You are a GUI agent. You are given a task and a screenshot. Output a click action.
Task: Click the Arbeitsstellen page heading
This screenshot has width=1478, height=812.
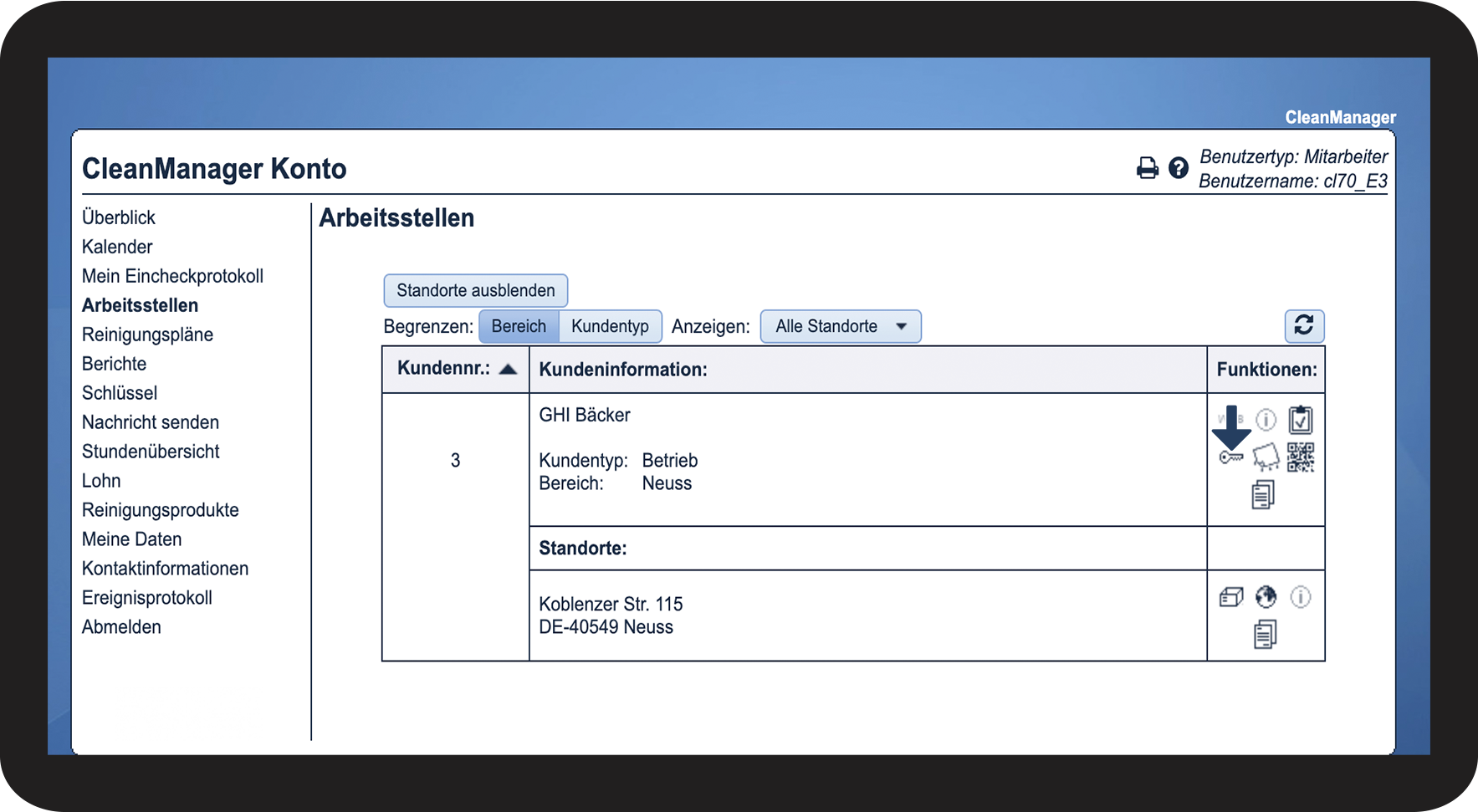[x=396, y=218]
